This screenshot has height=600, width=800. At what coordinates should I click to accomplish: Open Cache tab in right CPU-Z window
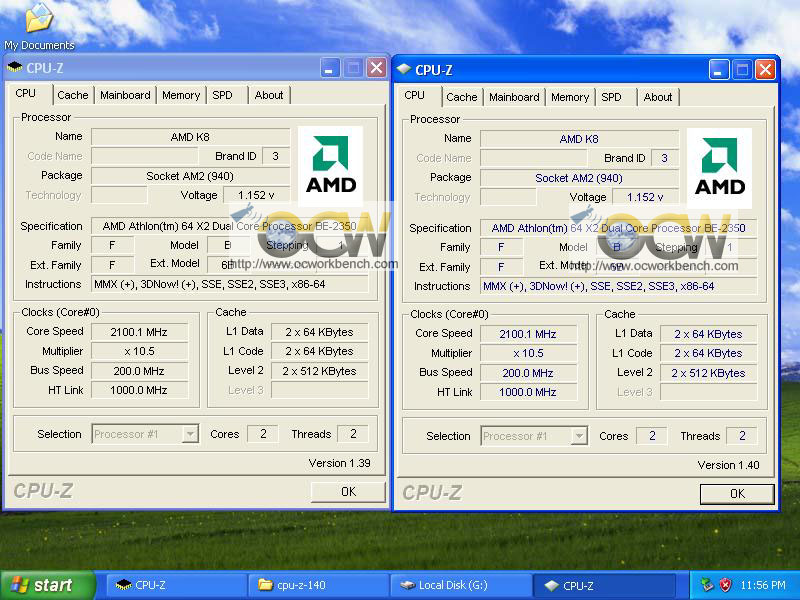pos(462,97)
